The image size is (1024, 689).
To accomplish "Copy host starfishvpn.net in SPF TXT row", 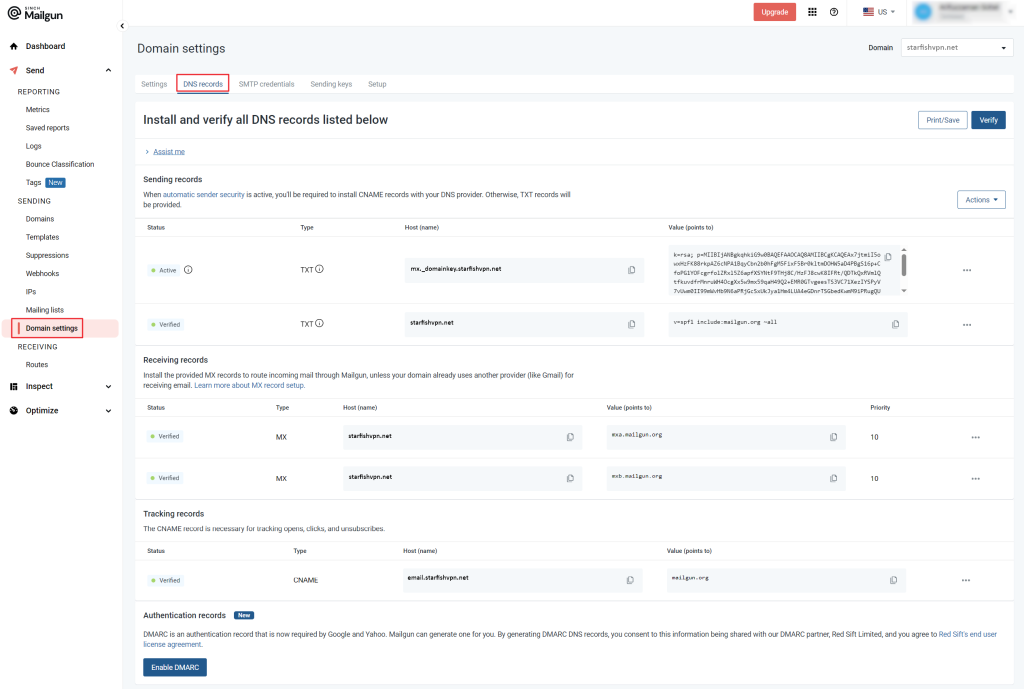I will (632, 324).
